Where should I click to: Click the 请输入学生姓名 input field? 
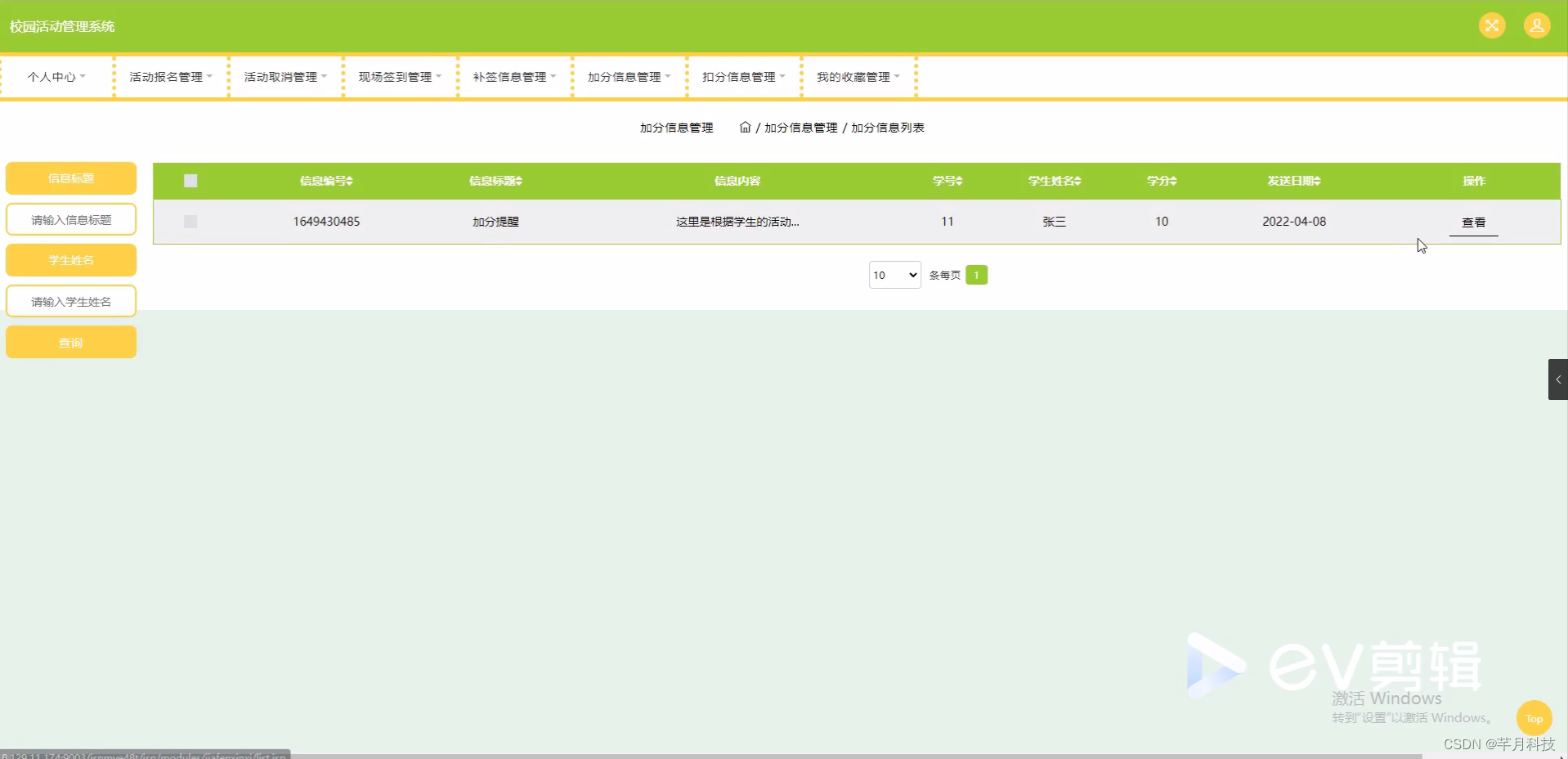[70, 301]
